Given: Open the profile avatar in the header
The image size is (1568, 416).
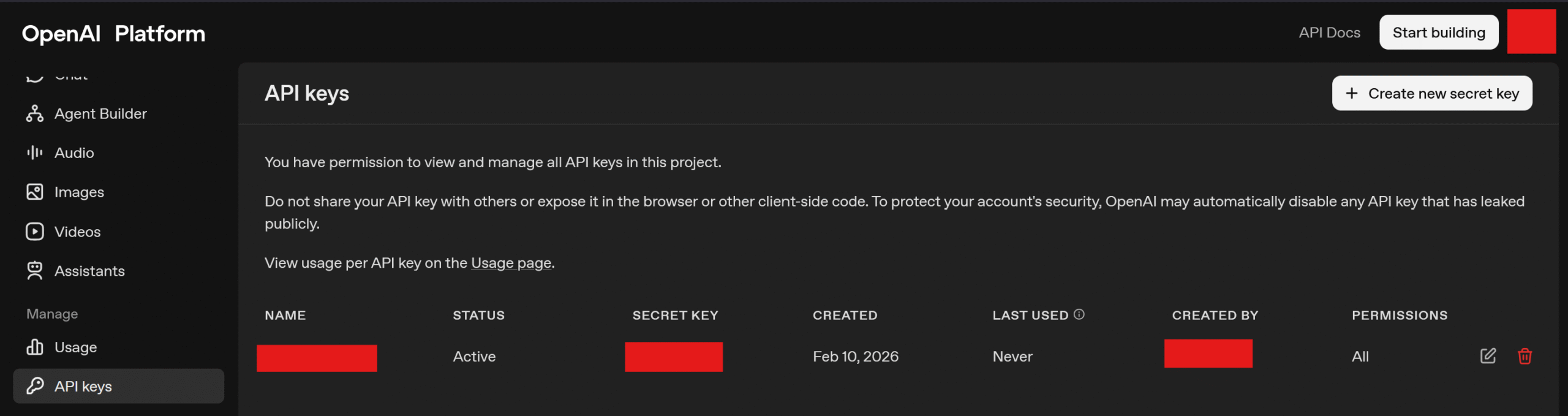Looking at the screenshot, I should (1531, 32).
